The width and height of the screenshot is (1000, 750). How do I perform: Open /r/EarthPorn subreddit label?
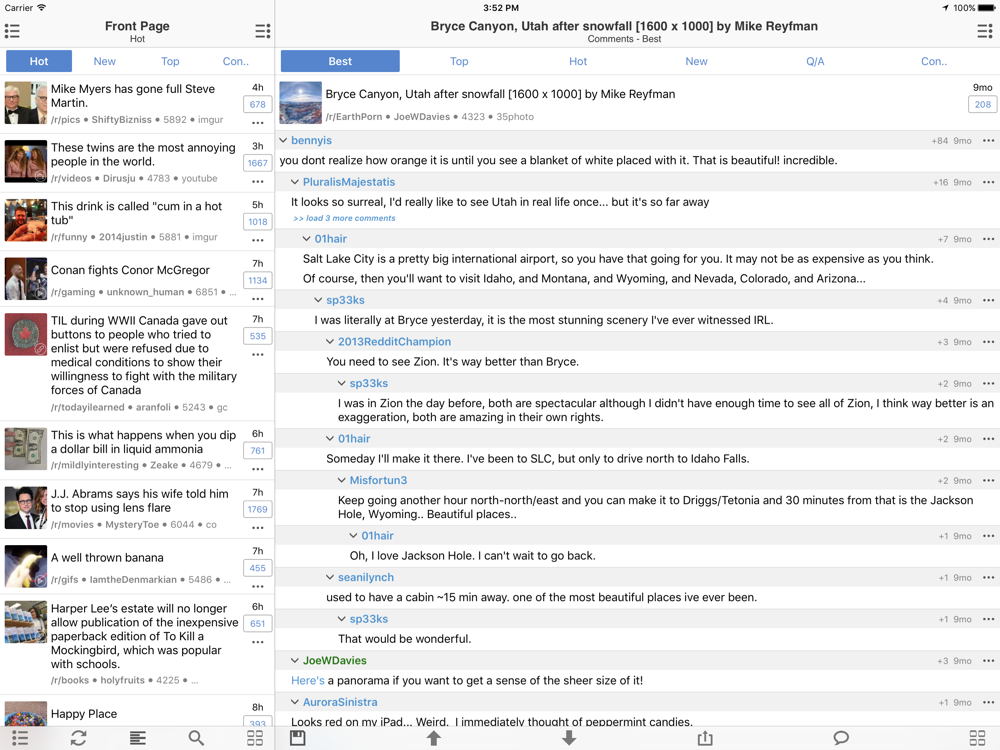coord(354,117)
